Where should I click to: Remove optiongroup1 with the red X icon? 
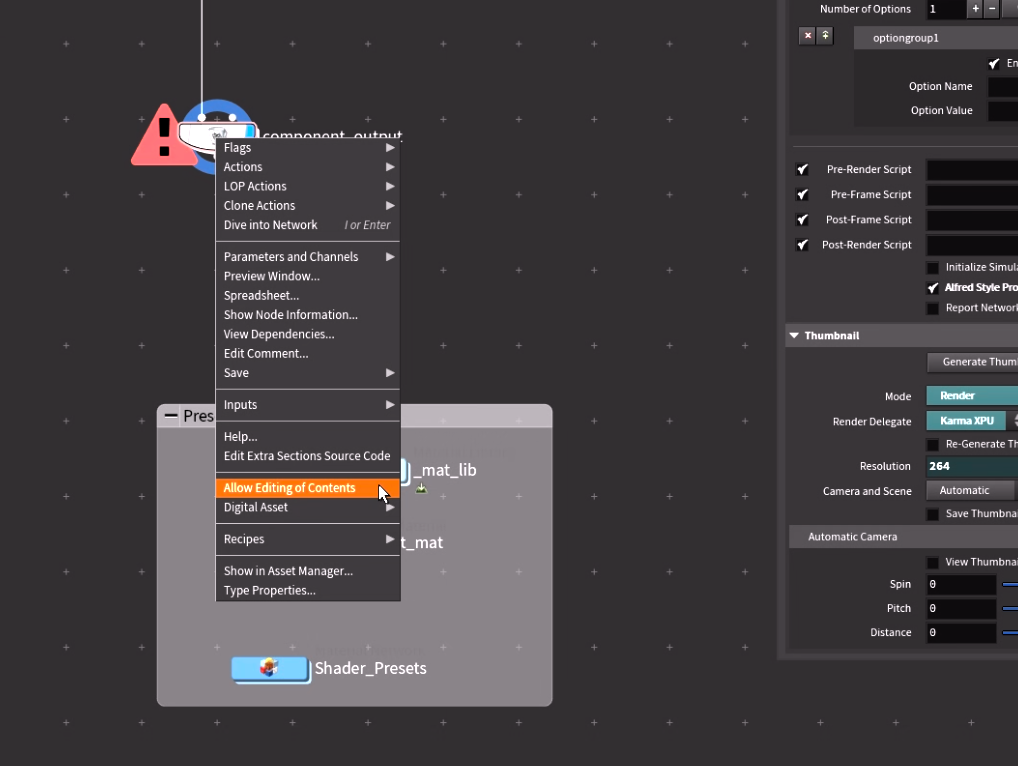(x=807, y=36)
